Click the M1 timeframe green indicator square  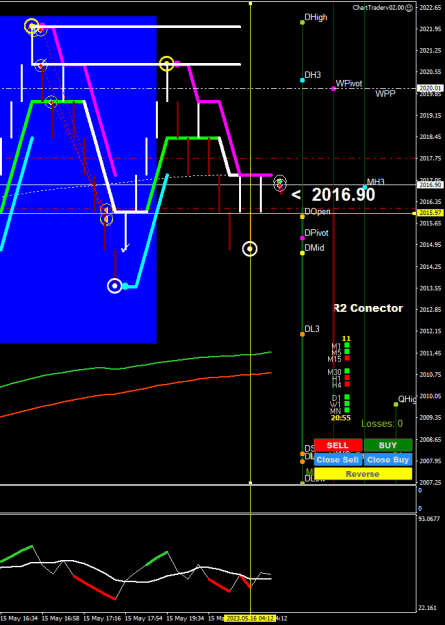(x=347, y=345)
